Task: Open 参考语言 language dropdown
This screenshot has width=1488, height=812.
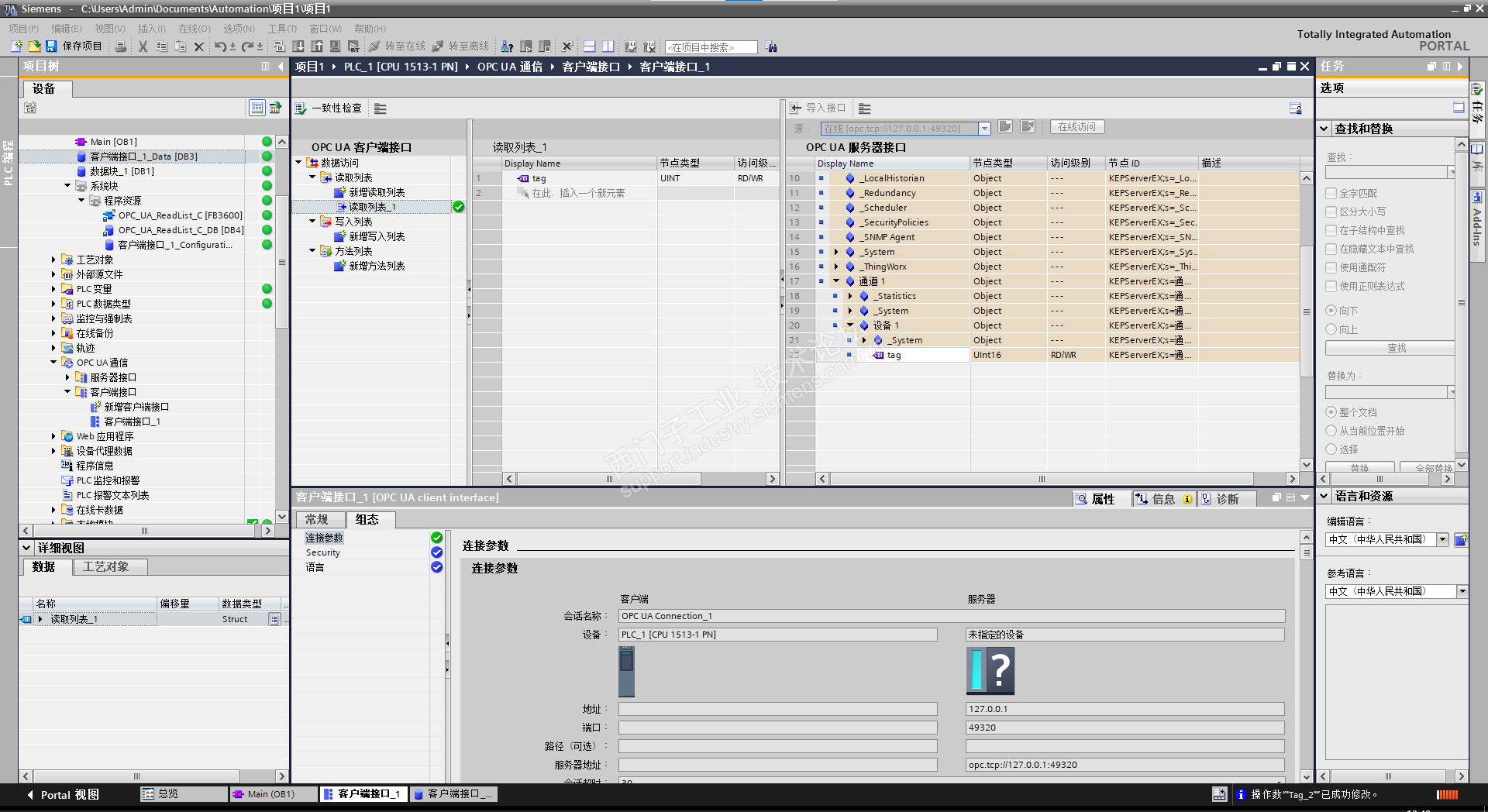Action: coord(1462,591)
